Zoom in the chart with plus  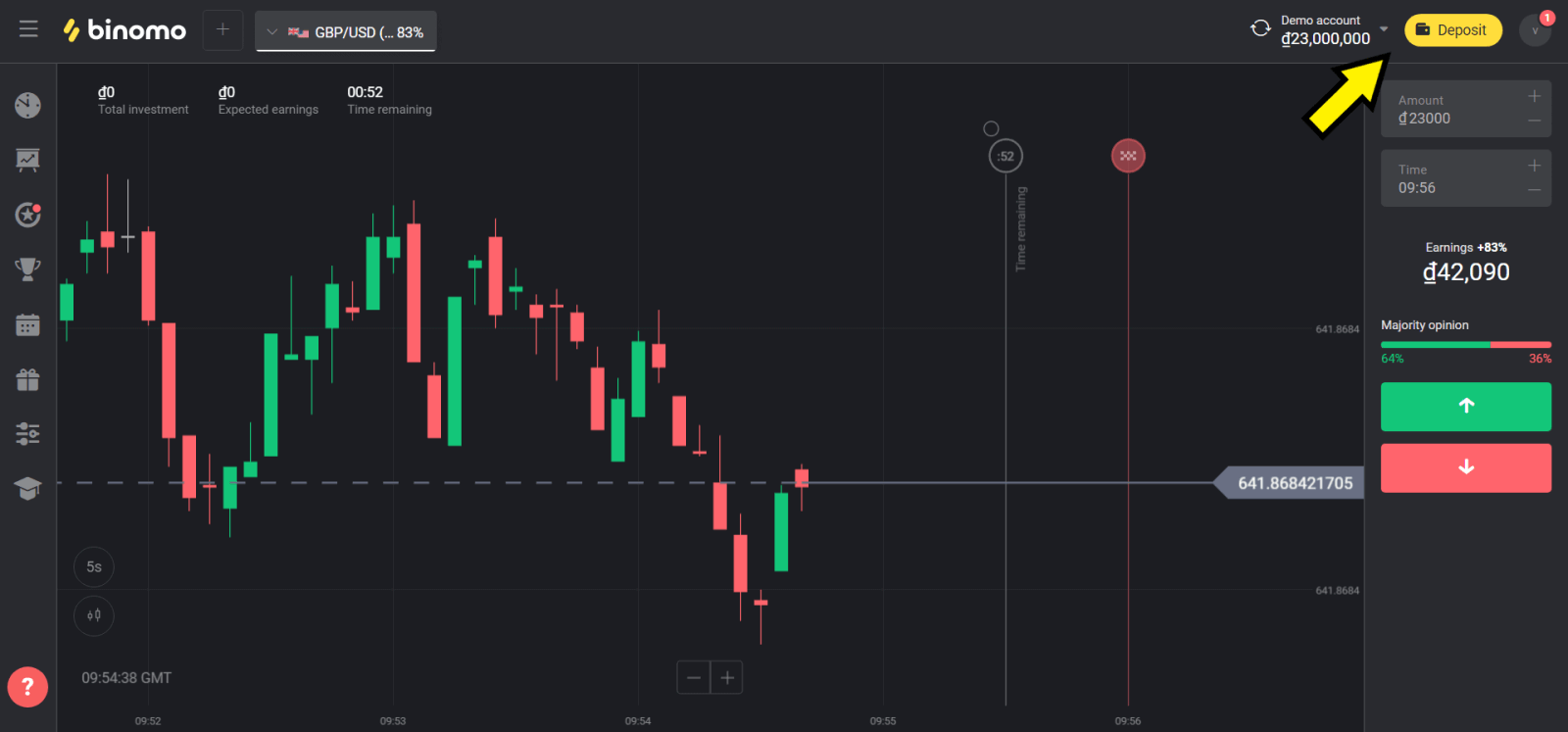click(x=727, y=677)
